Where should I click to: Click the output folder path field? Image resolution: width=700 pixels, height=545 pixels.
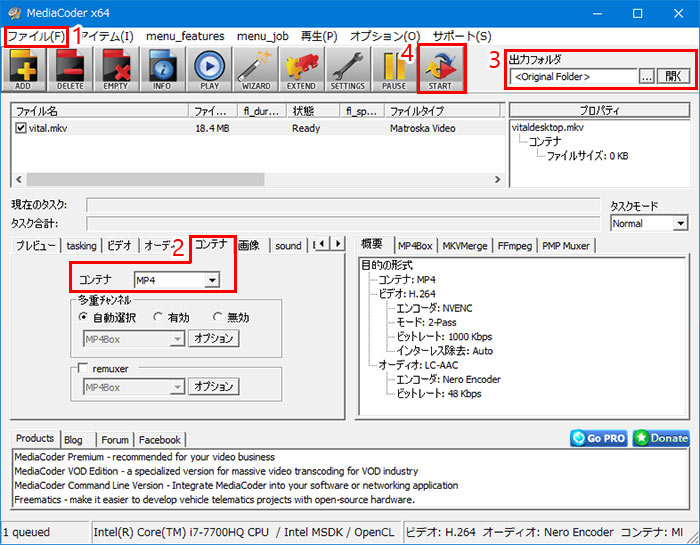coord(572,77)
